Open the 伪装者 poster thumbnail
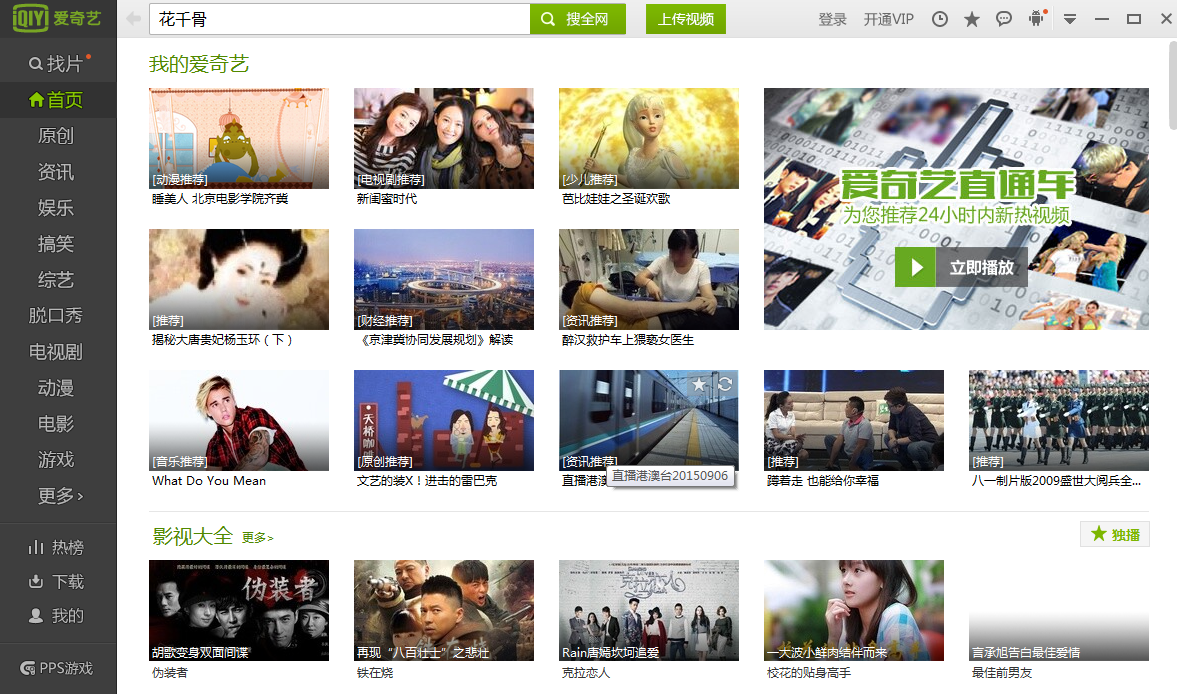 (239, 610)
